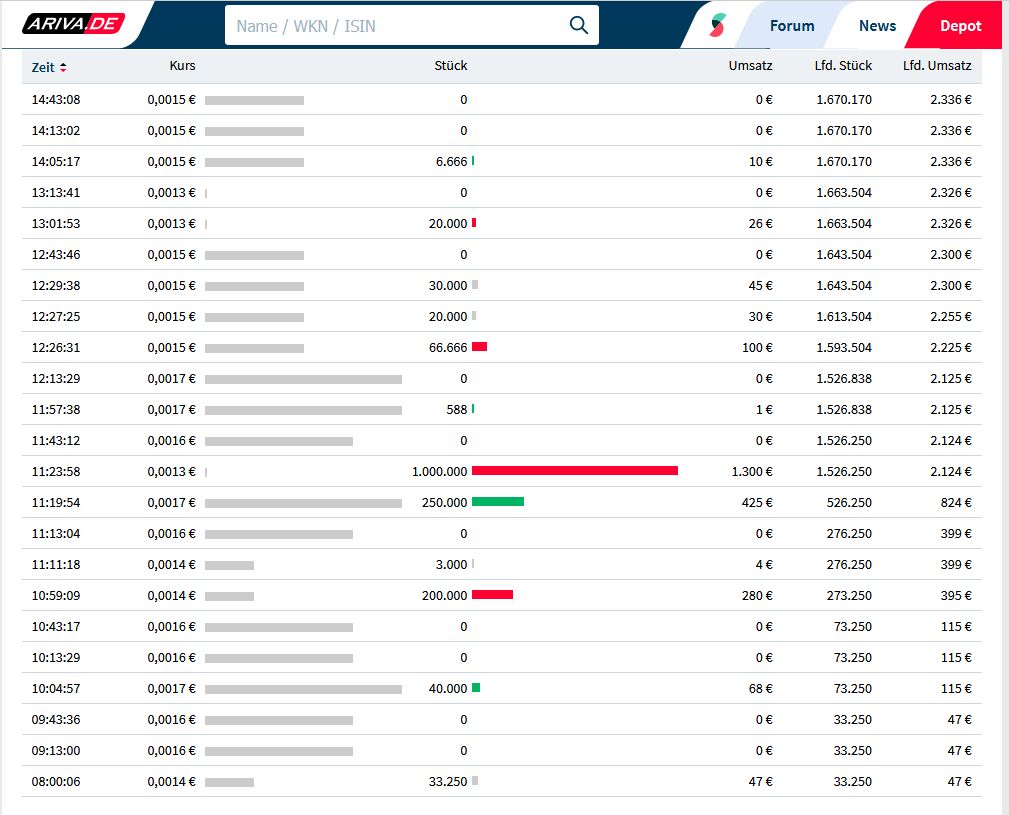The width and height of the screenshot is (1009, 815).
Task: Open the red-green S icon tab
Action: click(x=718, y=25)
